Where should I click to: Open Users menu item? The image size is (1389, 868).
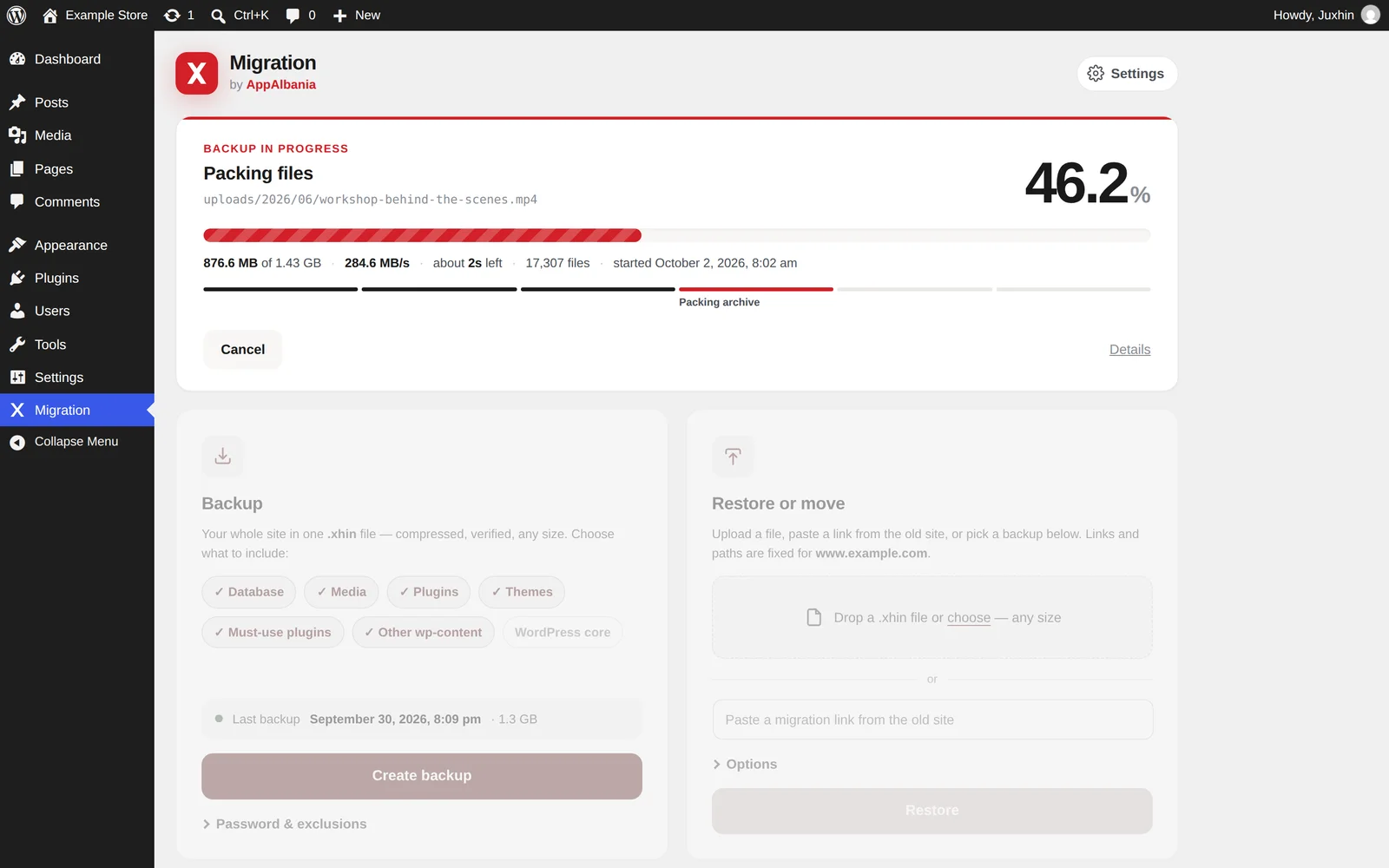[x=77, y=311]
